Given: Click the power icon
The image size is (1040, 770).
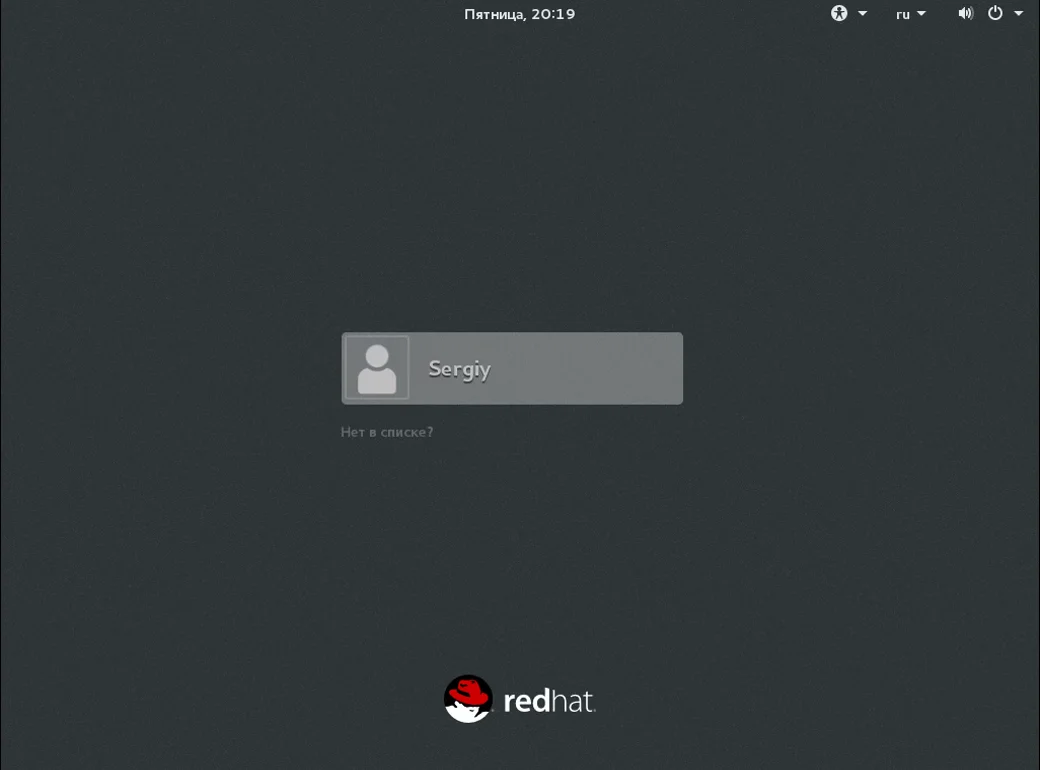Looking at the screenshot, I should point(995,13).
